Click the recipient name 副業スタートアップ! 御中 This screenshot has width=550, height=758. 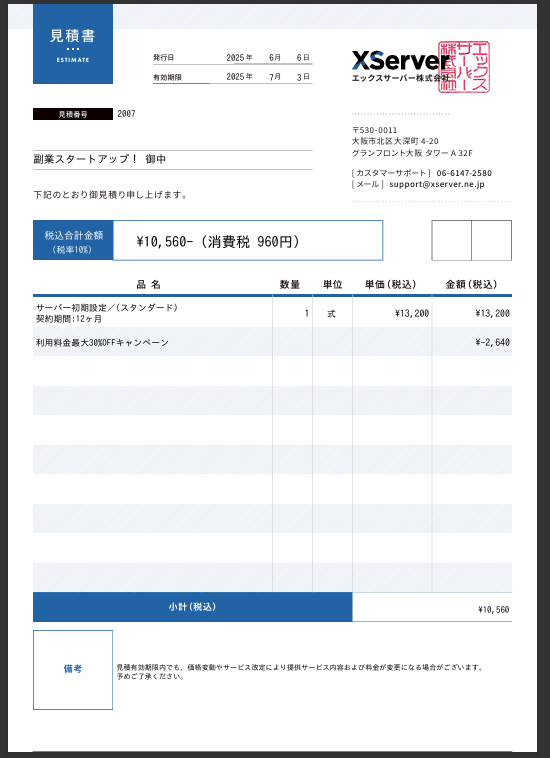[x=100, y=159]
